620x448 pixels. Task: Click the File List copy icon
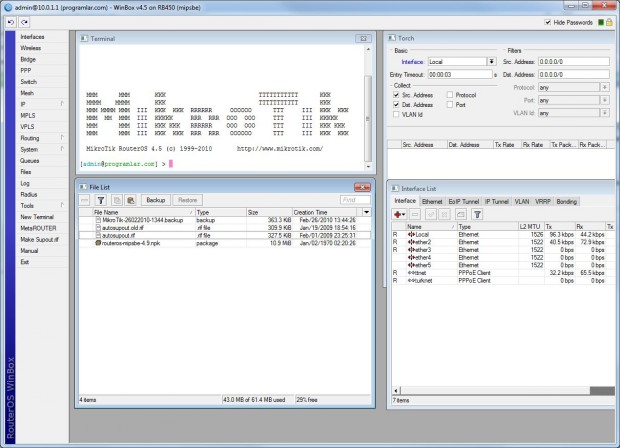(x=117, y=200)
